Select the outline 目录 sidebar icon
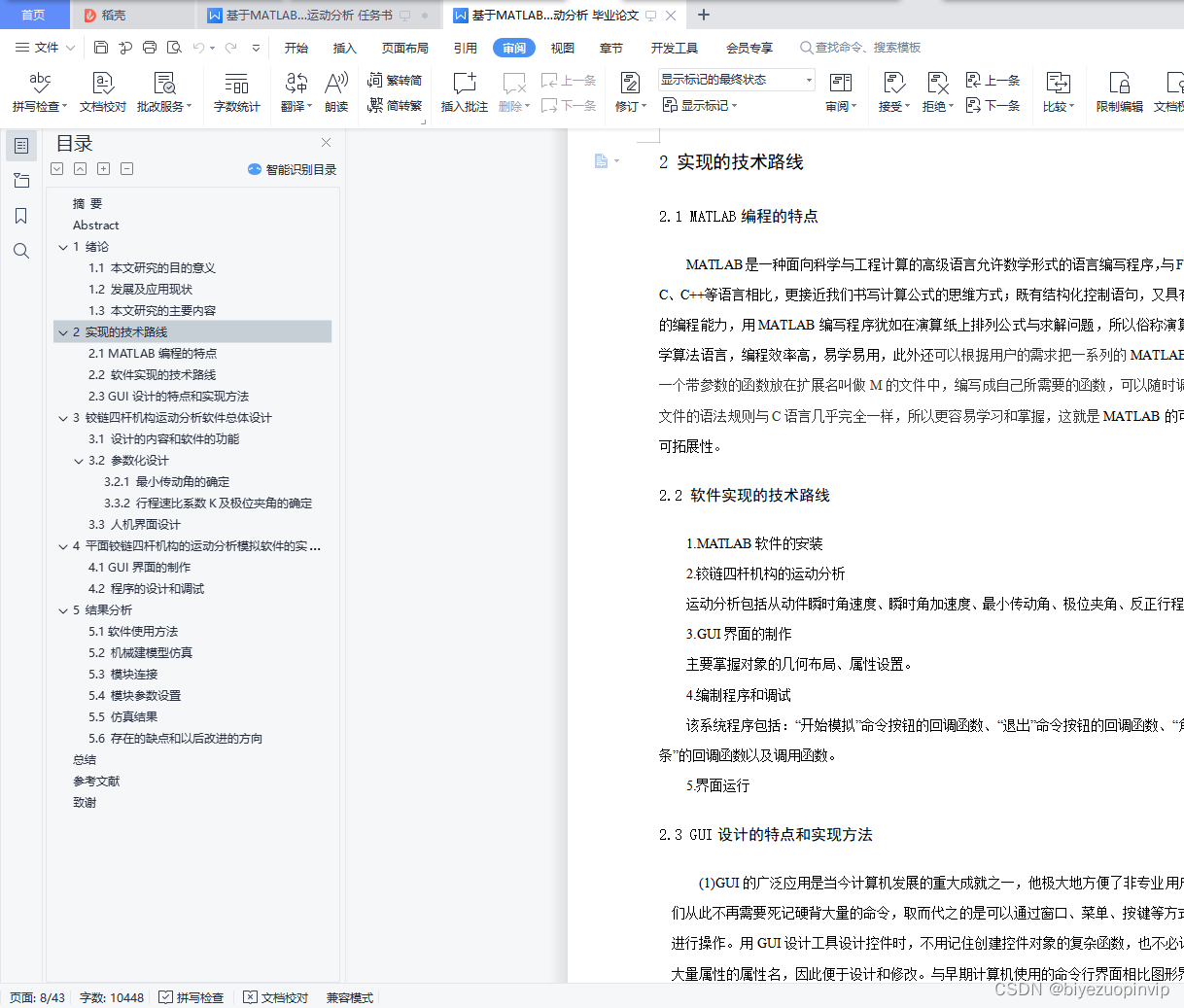The width and height of the screenshot is (1184, 1008). (x=21, y=146)
